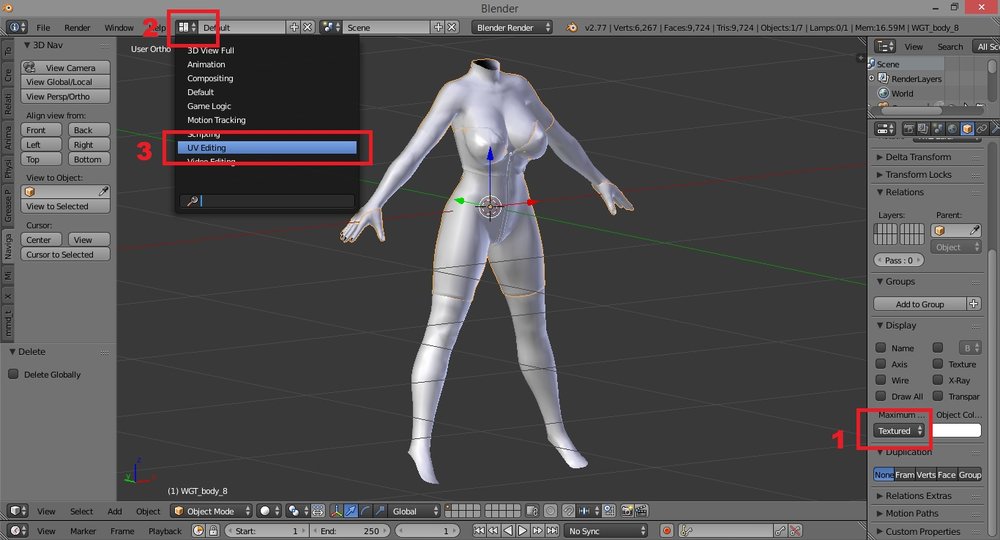
Task: Expand the Delta Transform panel
Action: tap(918, 157)
